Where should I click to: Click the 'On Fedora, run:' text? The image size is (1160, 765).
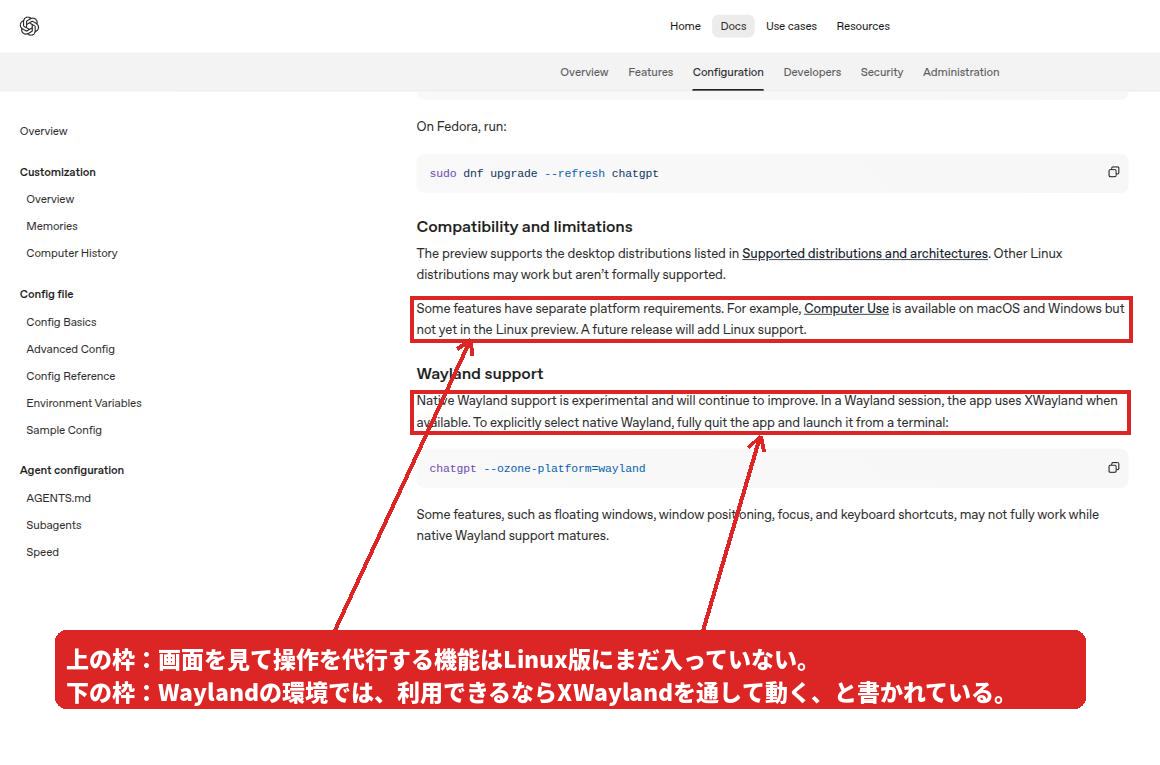462,127
